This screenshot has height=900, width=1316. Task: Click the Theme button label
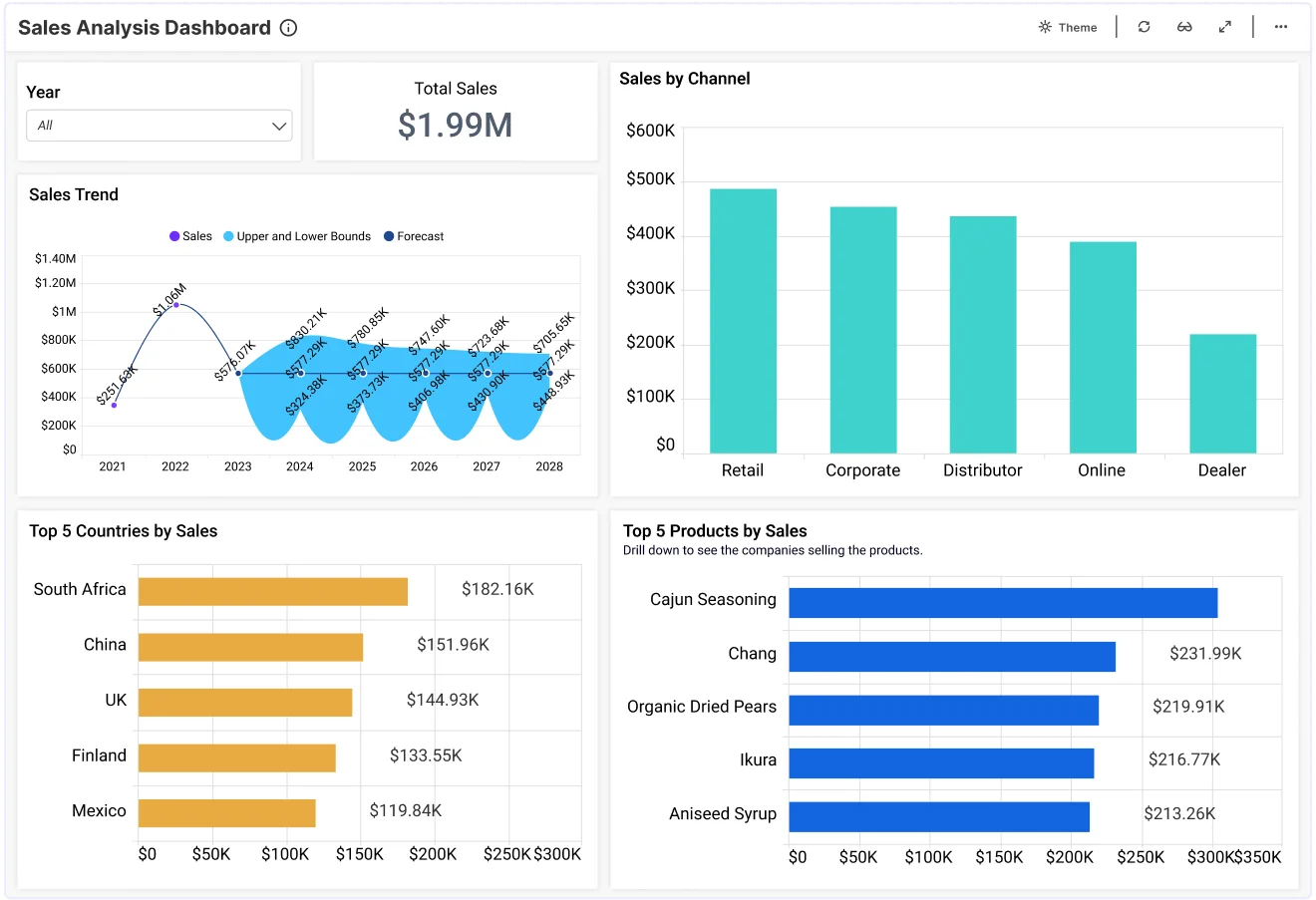(1078, 27)
